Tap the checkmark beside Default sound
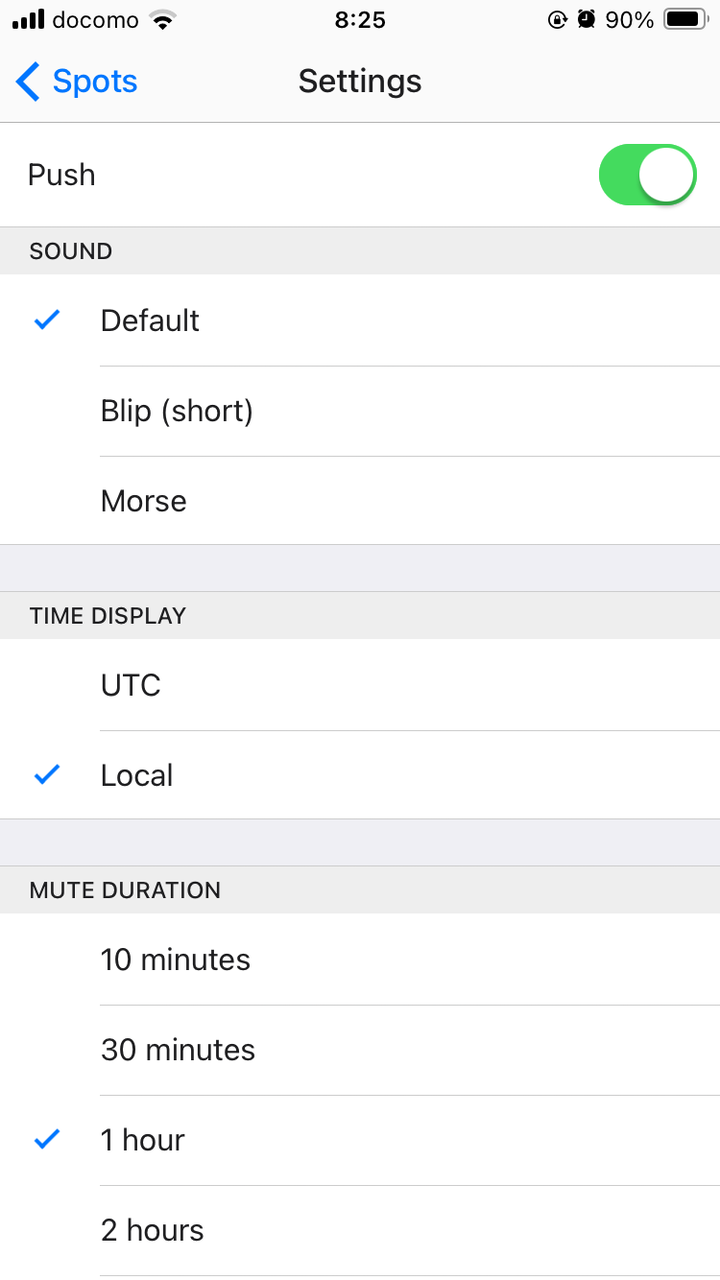The width and height of the screenshot is (720, 1280). click(x=47, y=320)
